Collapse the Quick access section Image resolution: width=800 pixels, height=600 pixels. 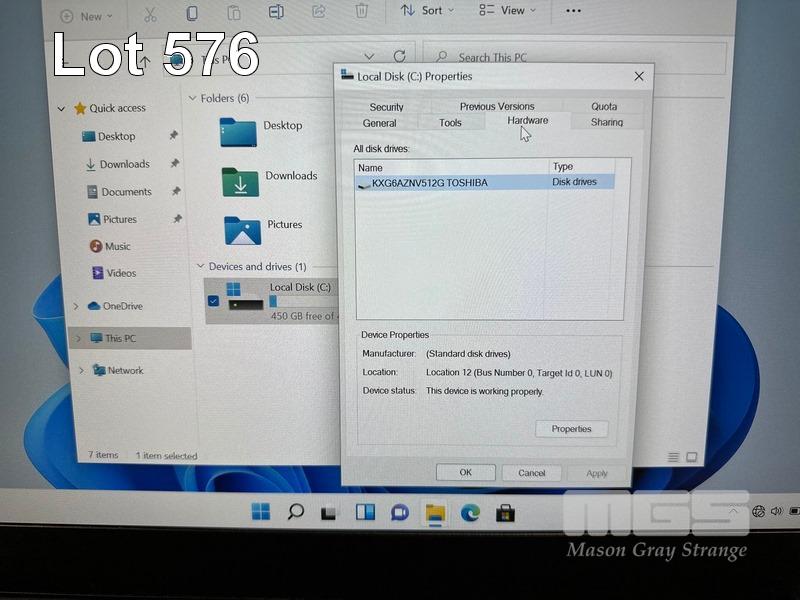click(62, 108)
